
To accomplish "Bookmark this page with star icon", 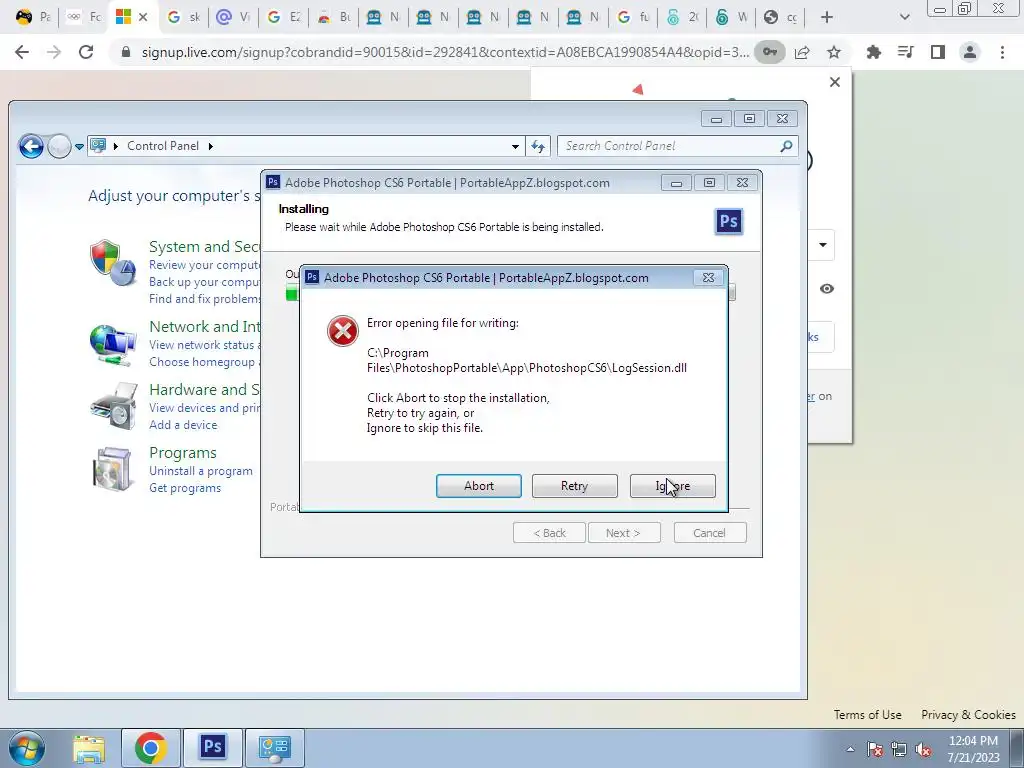I will tap(834, 52).
